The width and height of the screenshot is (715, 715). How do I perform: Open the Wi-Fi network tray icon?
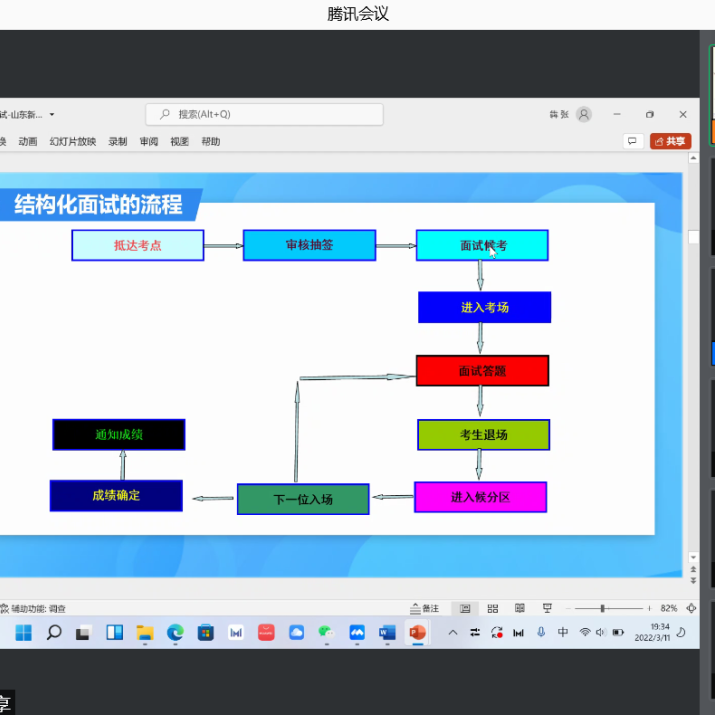pyautogui.click(x=585, y=632)
